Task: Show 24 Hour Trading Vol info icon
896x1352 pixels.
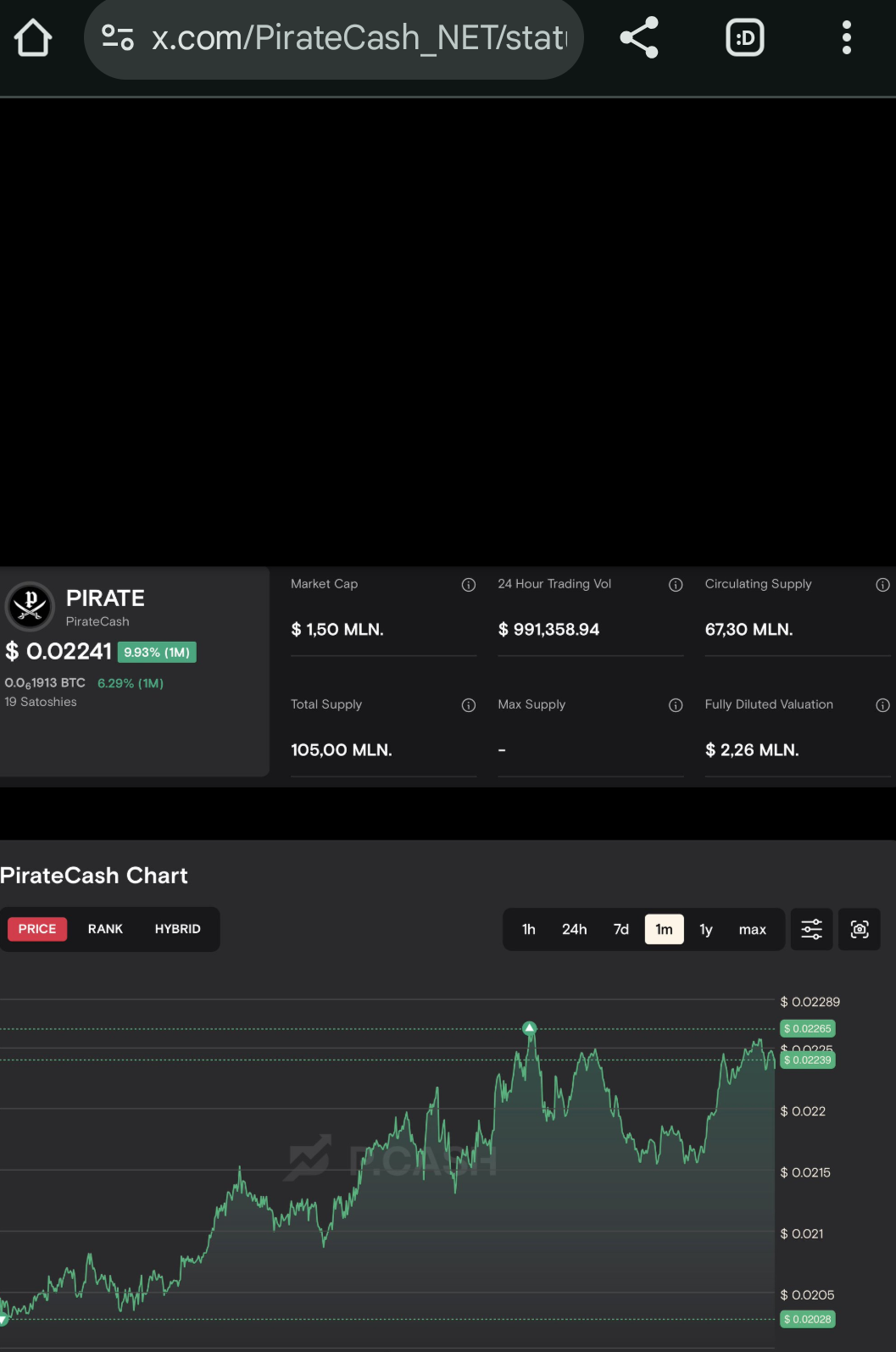Action: [x=676, y=585]
